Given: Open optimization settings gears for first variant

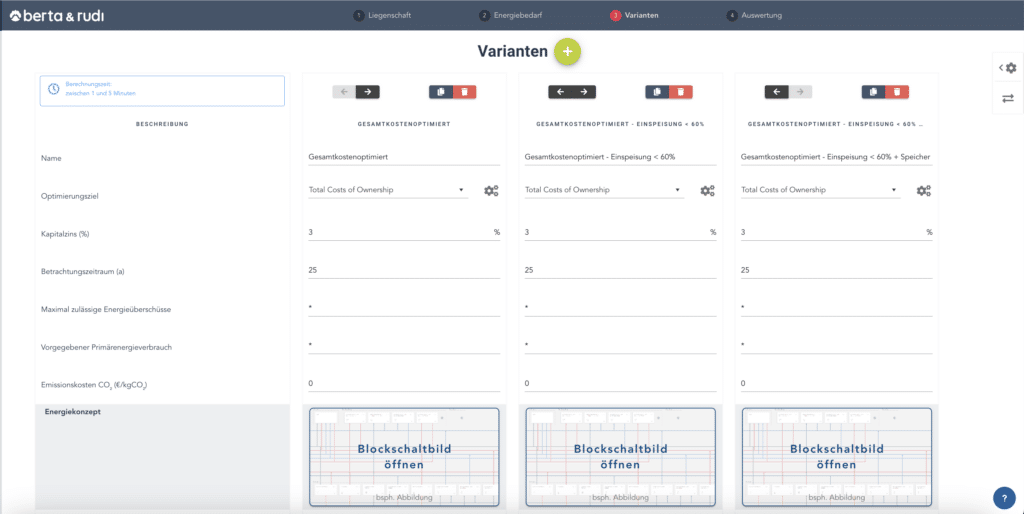Looking at the screenshot, I should pyautogui.click(x=491, y=190).
